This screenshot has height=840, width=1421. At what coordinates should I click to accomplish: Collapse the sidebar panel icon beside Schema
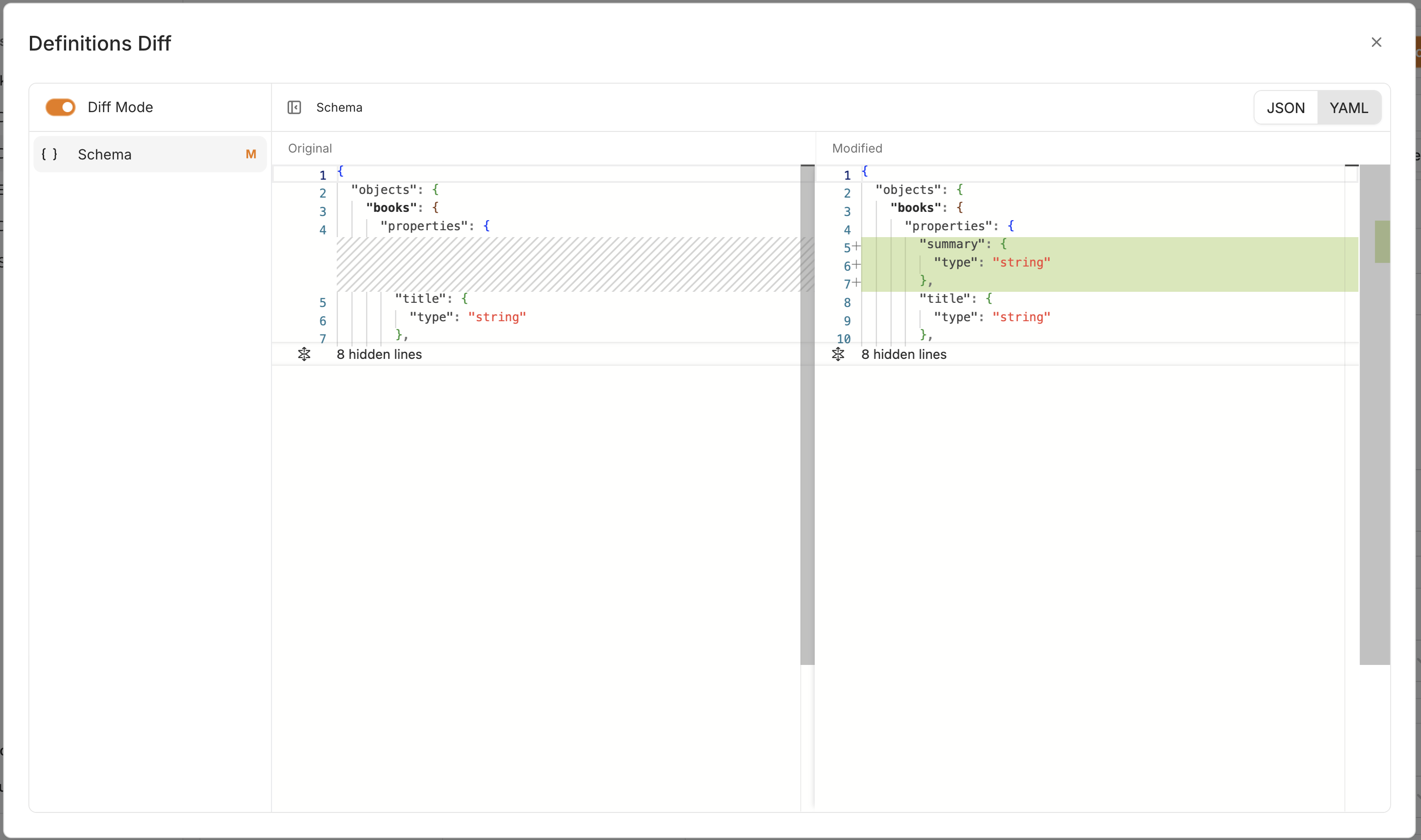(x=294, y=108)
